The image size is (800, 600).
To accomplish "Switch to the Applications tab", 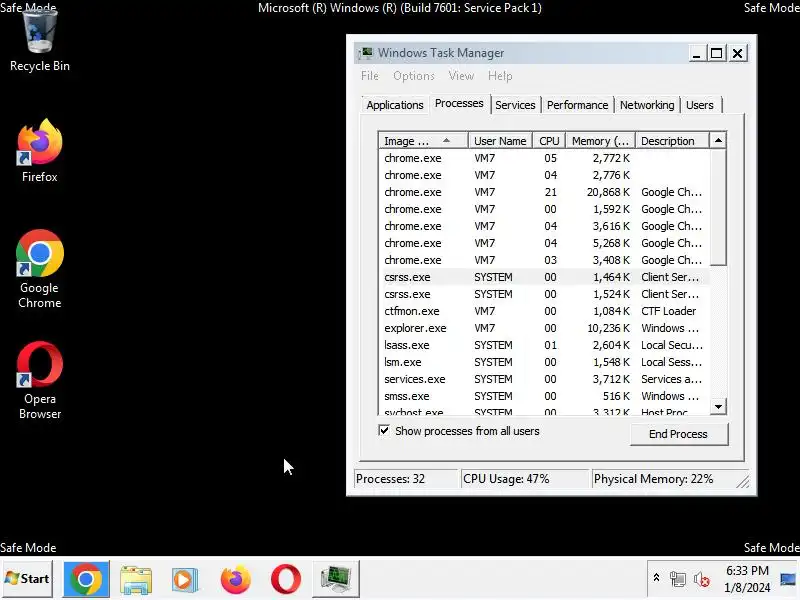I will coord(394,105).
